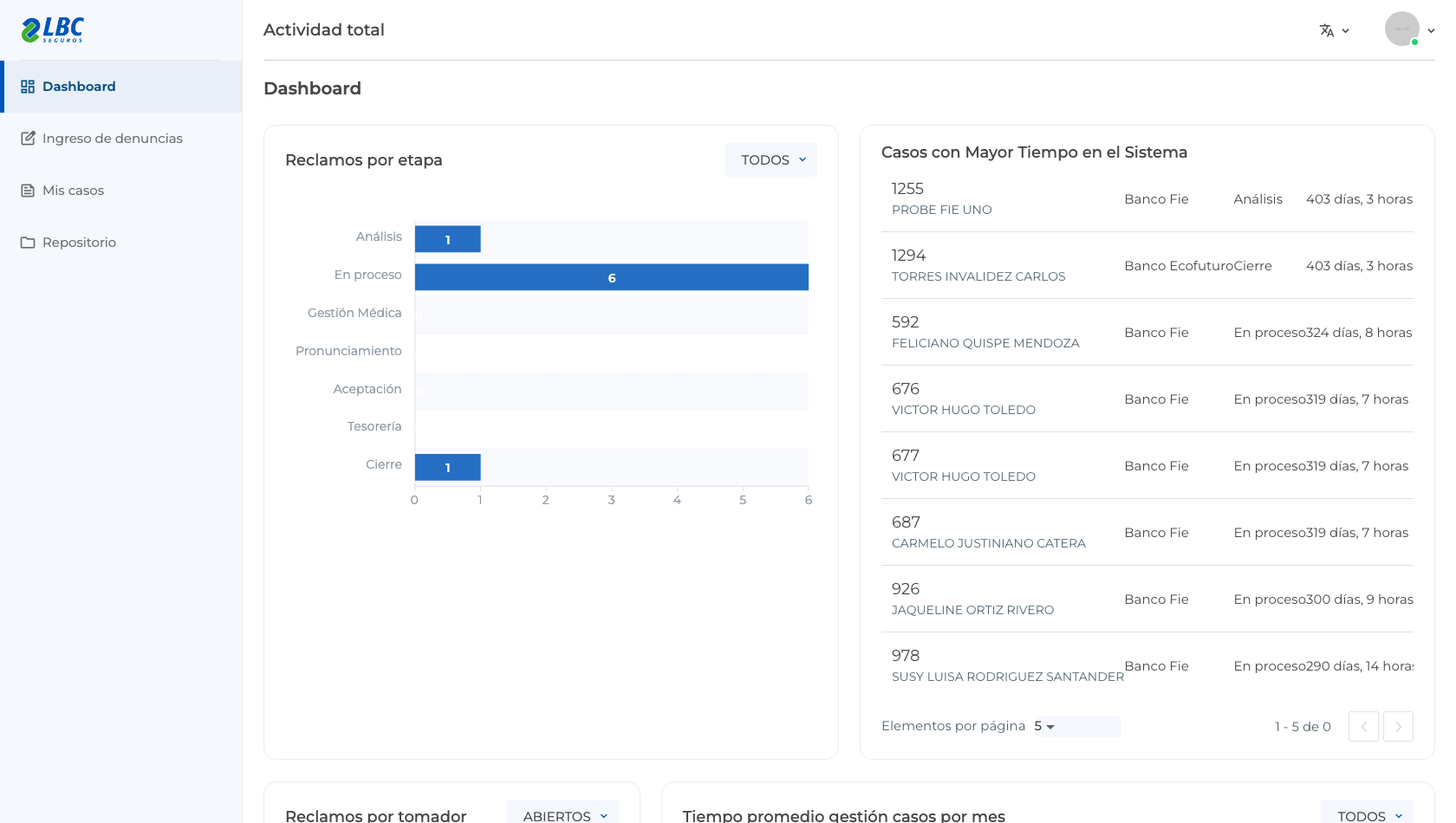The image size is (1456, 823).
Task: Open the Dashboard menu item
Action: (x=121, y=87)
